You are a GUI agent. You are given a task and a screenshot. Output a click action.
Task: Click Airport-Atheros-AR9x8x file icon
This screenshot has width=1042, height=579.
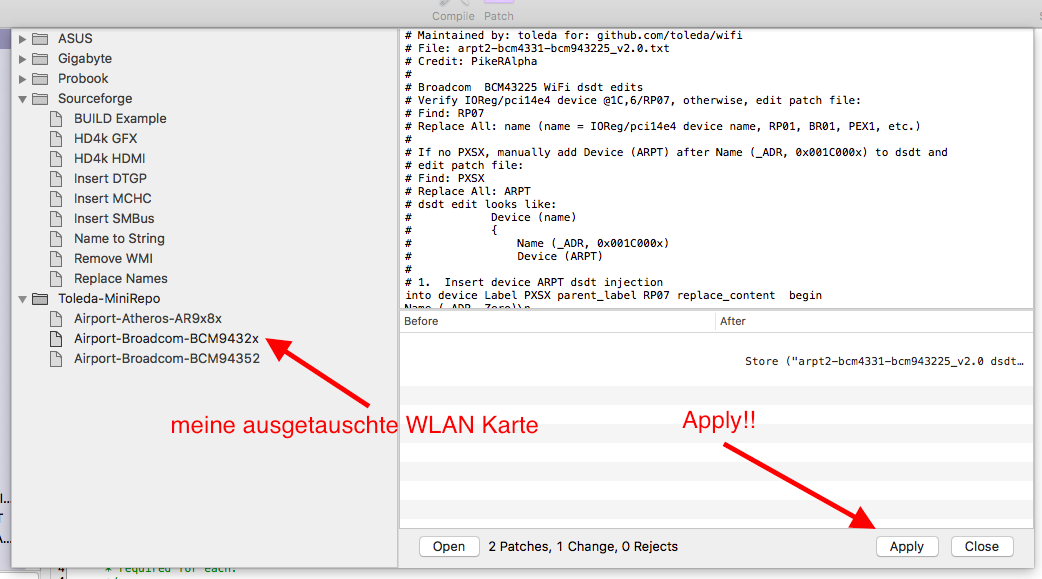click(56, 318)
